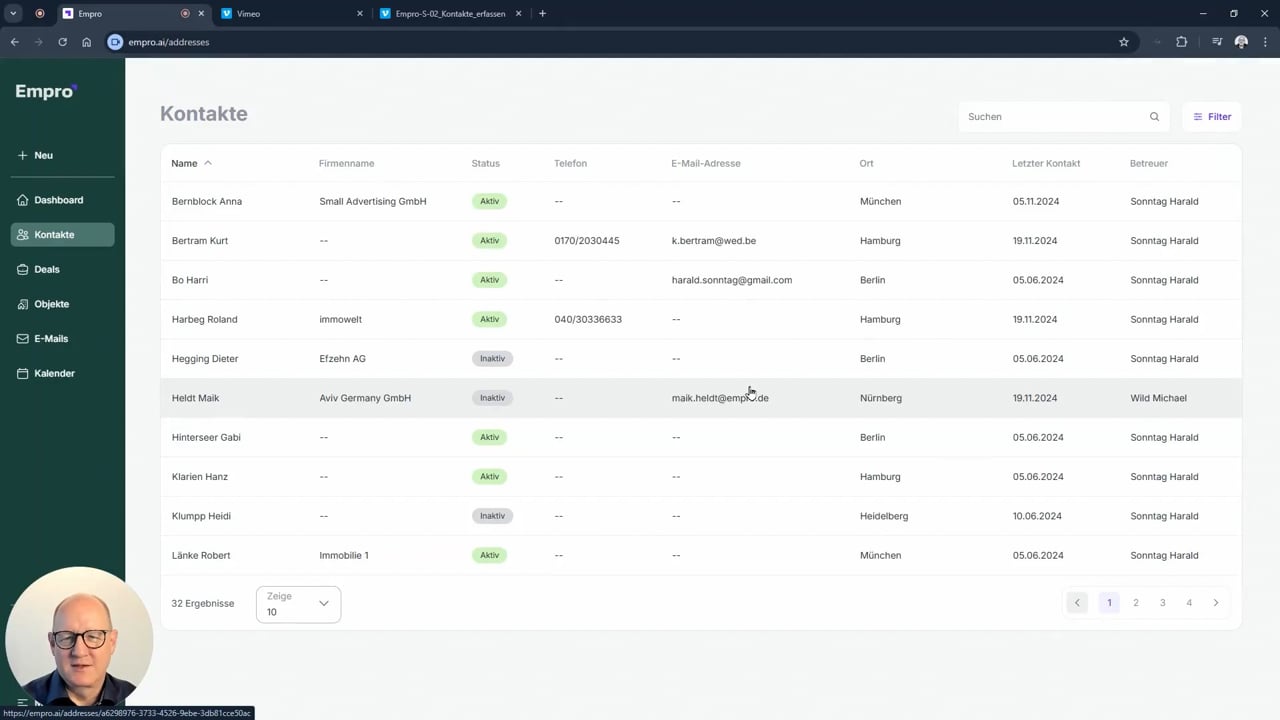
Task: Click the plus icon next to Neu
Action: coord(22,156)
